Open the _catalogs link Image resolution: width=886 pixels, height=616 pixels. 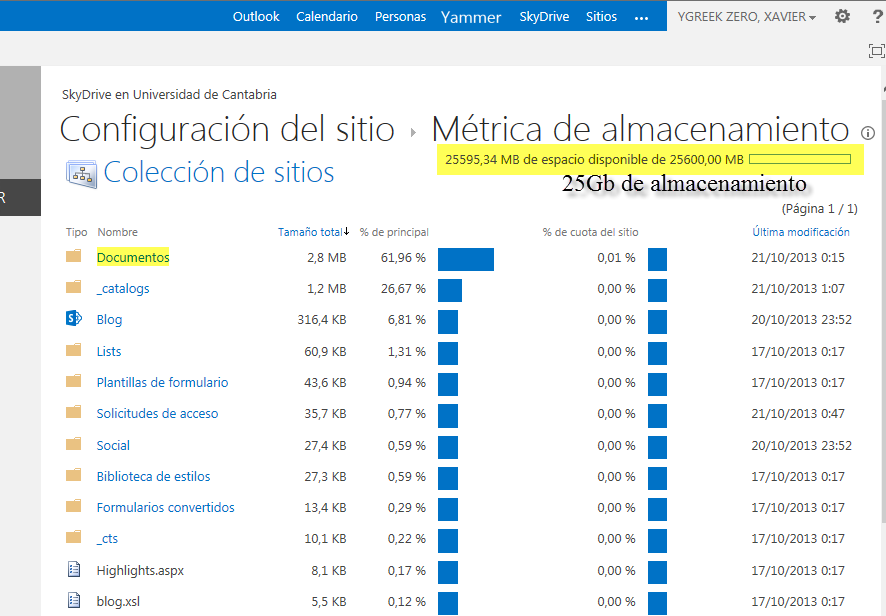(x=123, y=288)
